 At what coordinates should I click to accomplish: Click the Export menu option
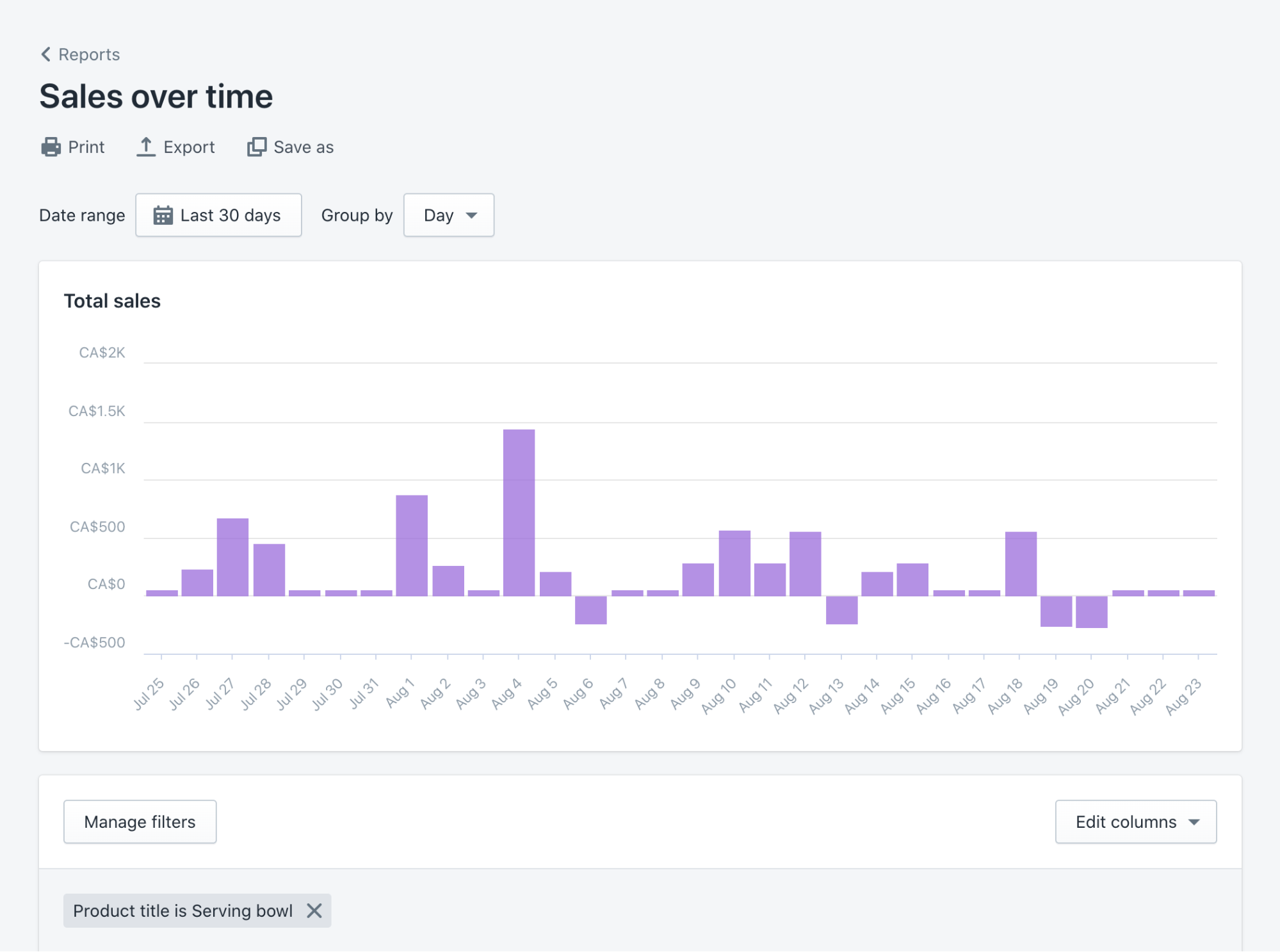[176, 146]
